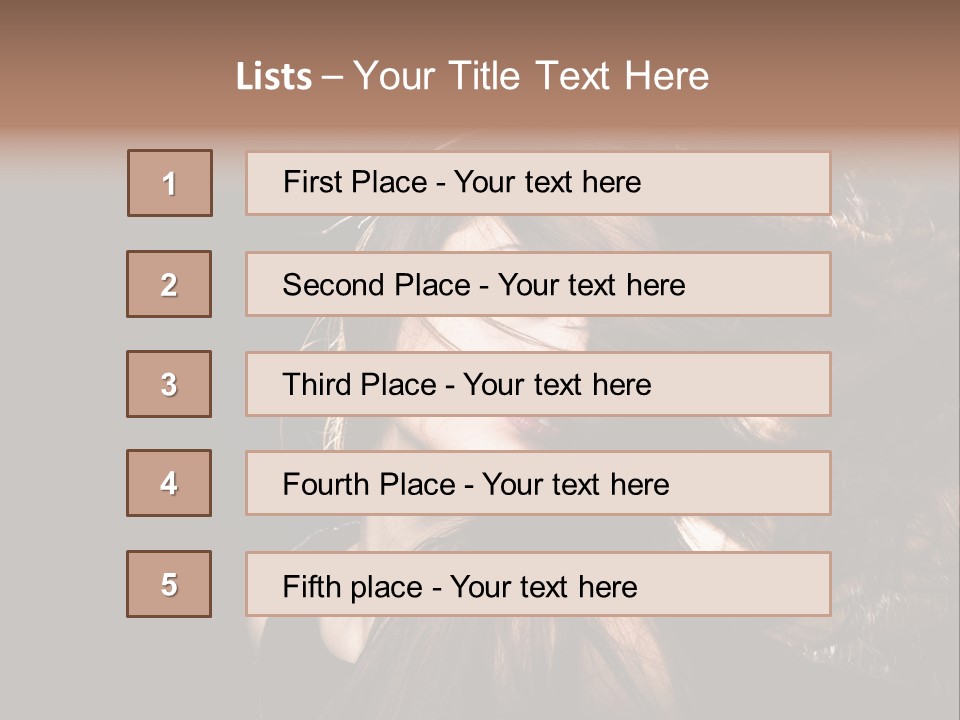Click the word Here in the heading
This screenshot has width=960, height=720.
tap(666, 76)
